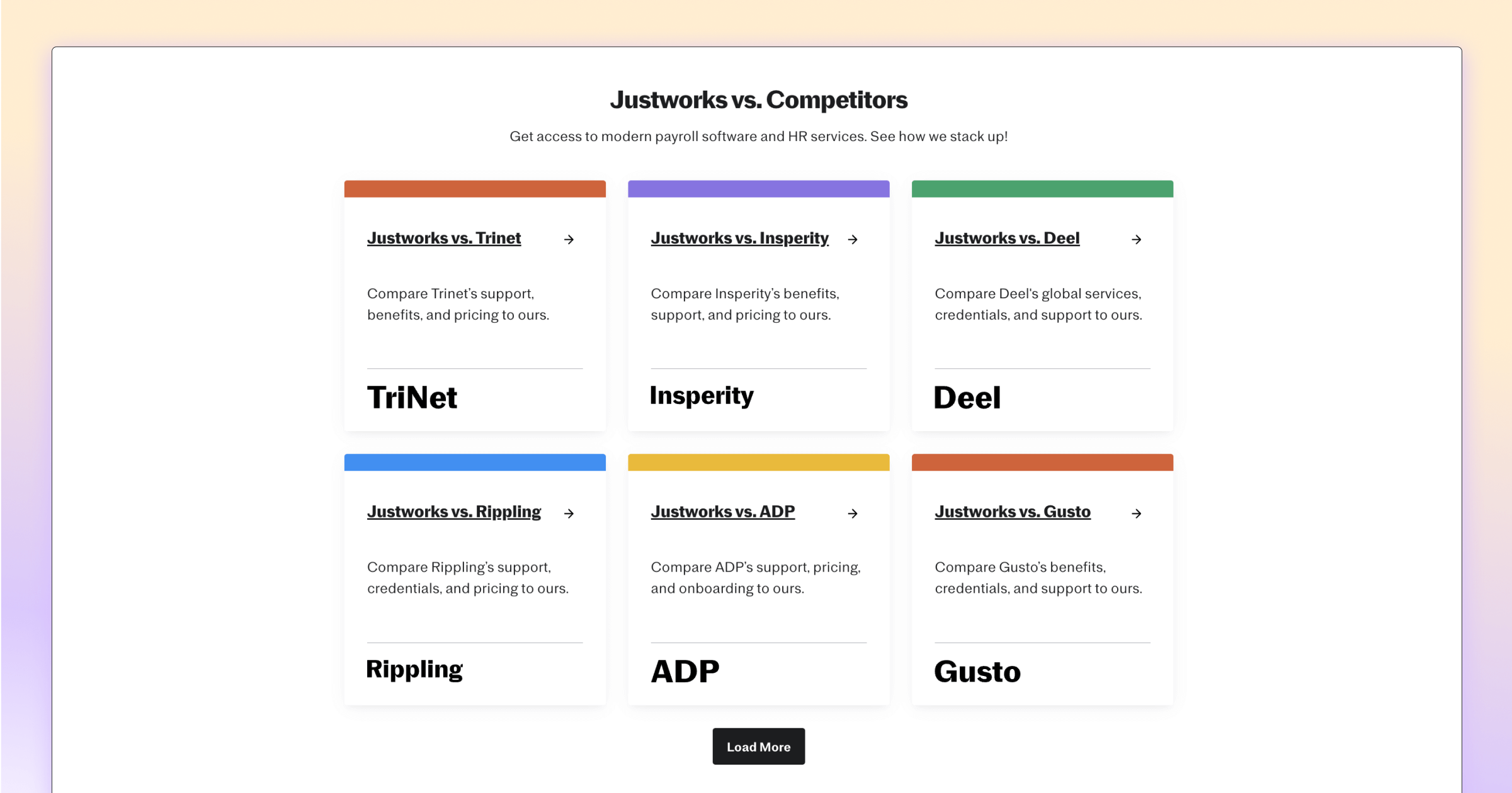Open the Justworks vs. Rippling comparison link
This screenshot has width=1512, height=793.
(453, 512)
